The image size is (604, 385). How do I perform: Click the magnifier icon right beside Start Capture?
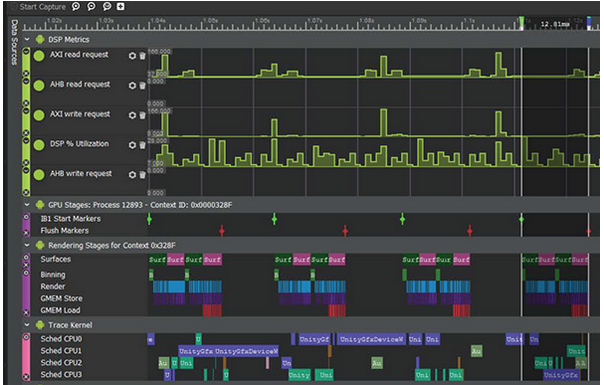(76, 7)
